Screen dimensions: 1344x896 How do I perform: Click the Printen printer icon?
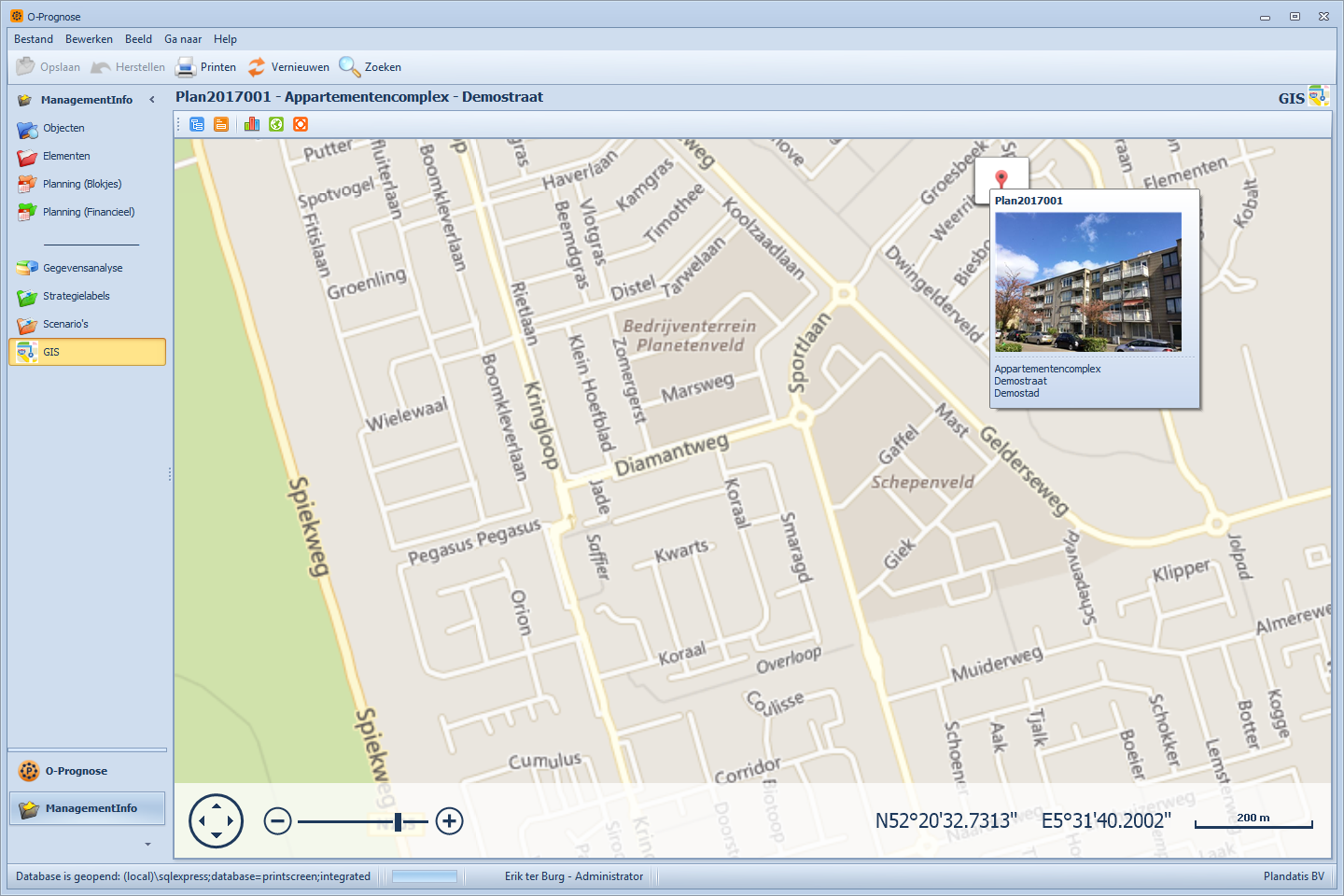186,66
